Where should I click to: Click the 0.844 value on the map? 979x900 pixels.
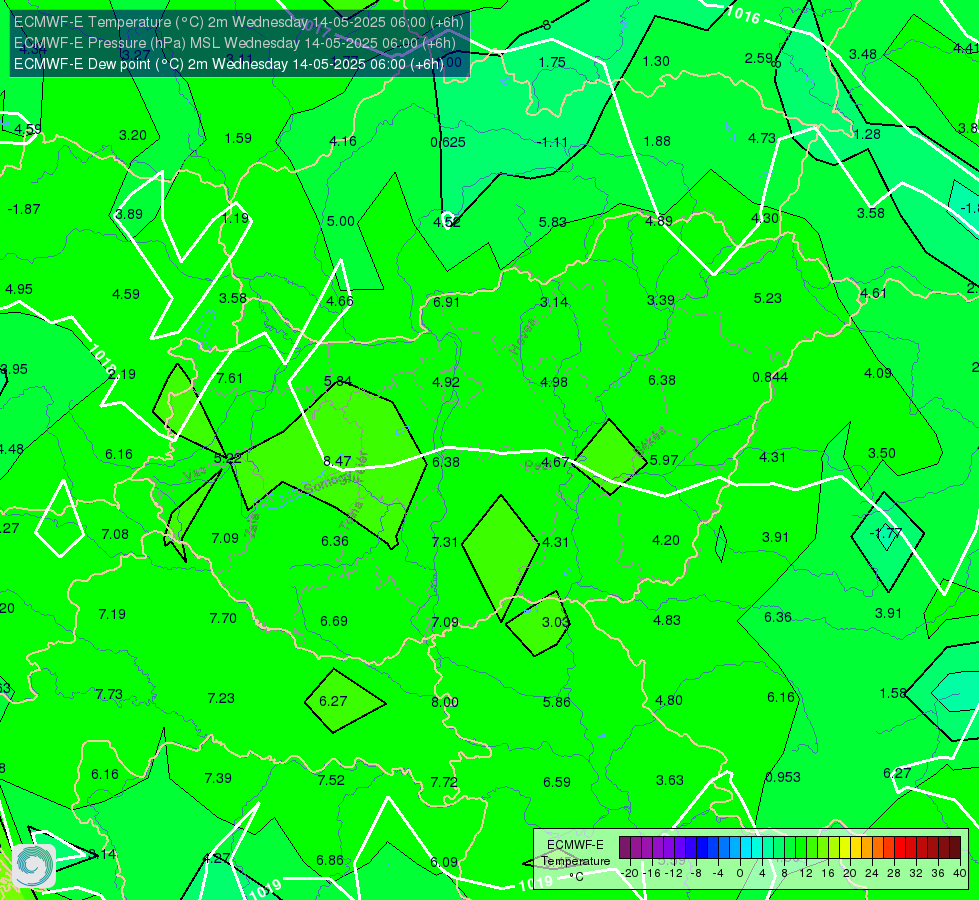point(770,377)
